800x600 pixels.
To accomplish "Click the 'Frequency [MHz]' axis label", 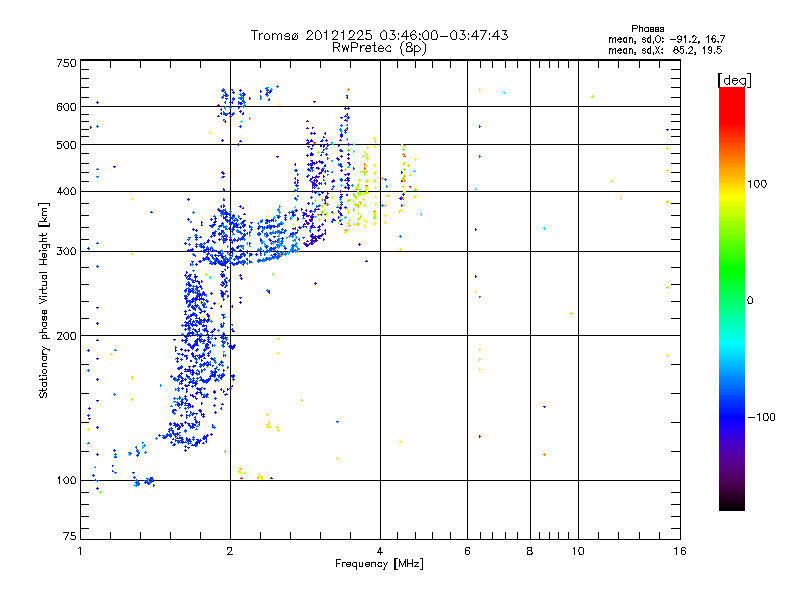I will (379, 564).
